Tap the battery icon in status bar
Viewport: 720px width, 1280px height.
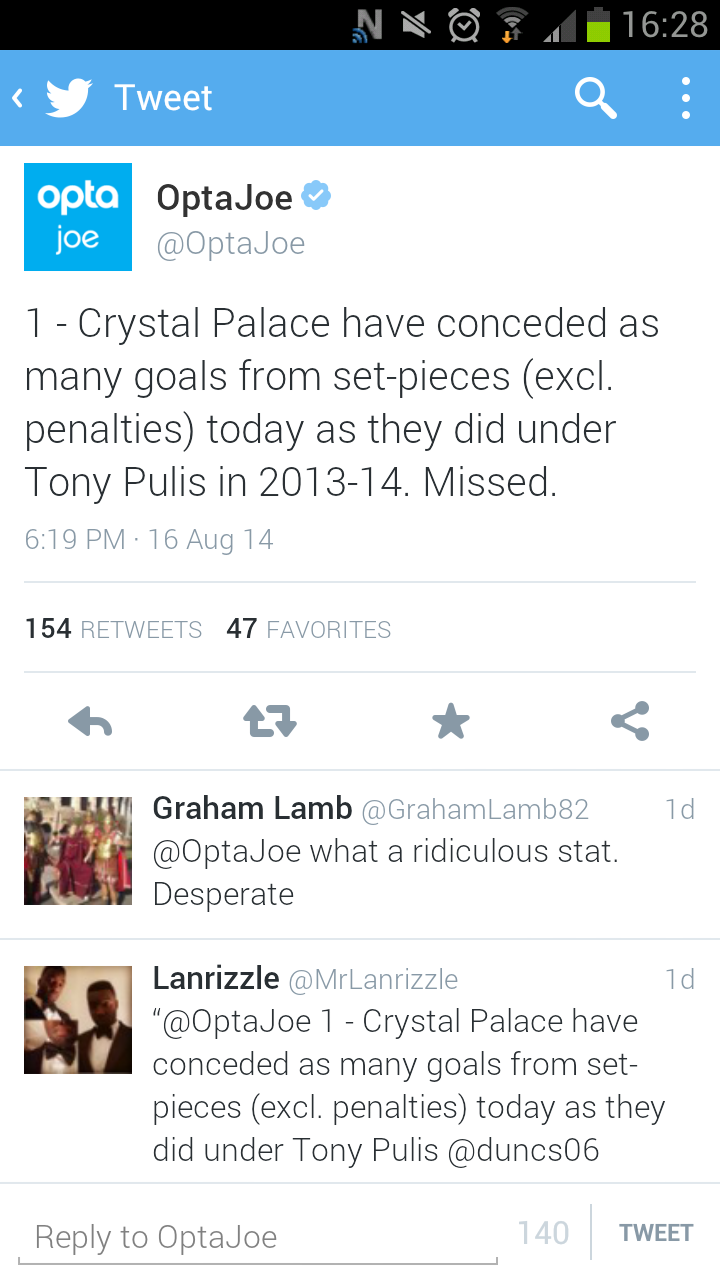pyautogui.click(x=598, y=24)
